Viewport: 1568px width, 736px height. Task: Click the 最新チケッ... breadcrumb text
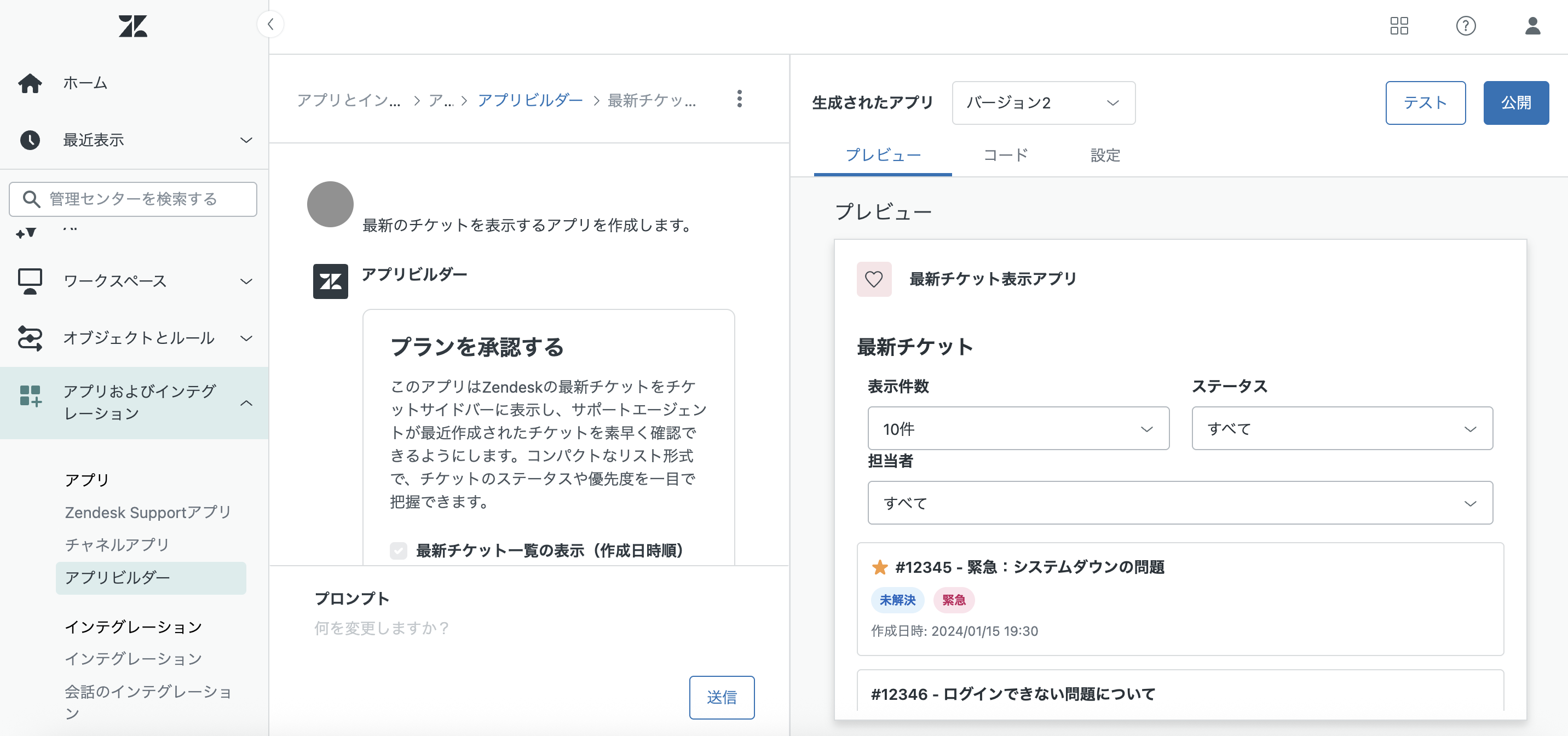pos(652,100)
